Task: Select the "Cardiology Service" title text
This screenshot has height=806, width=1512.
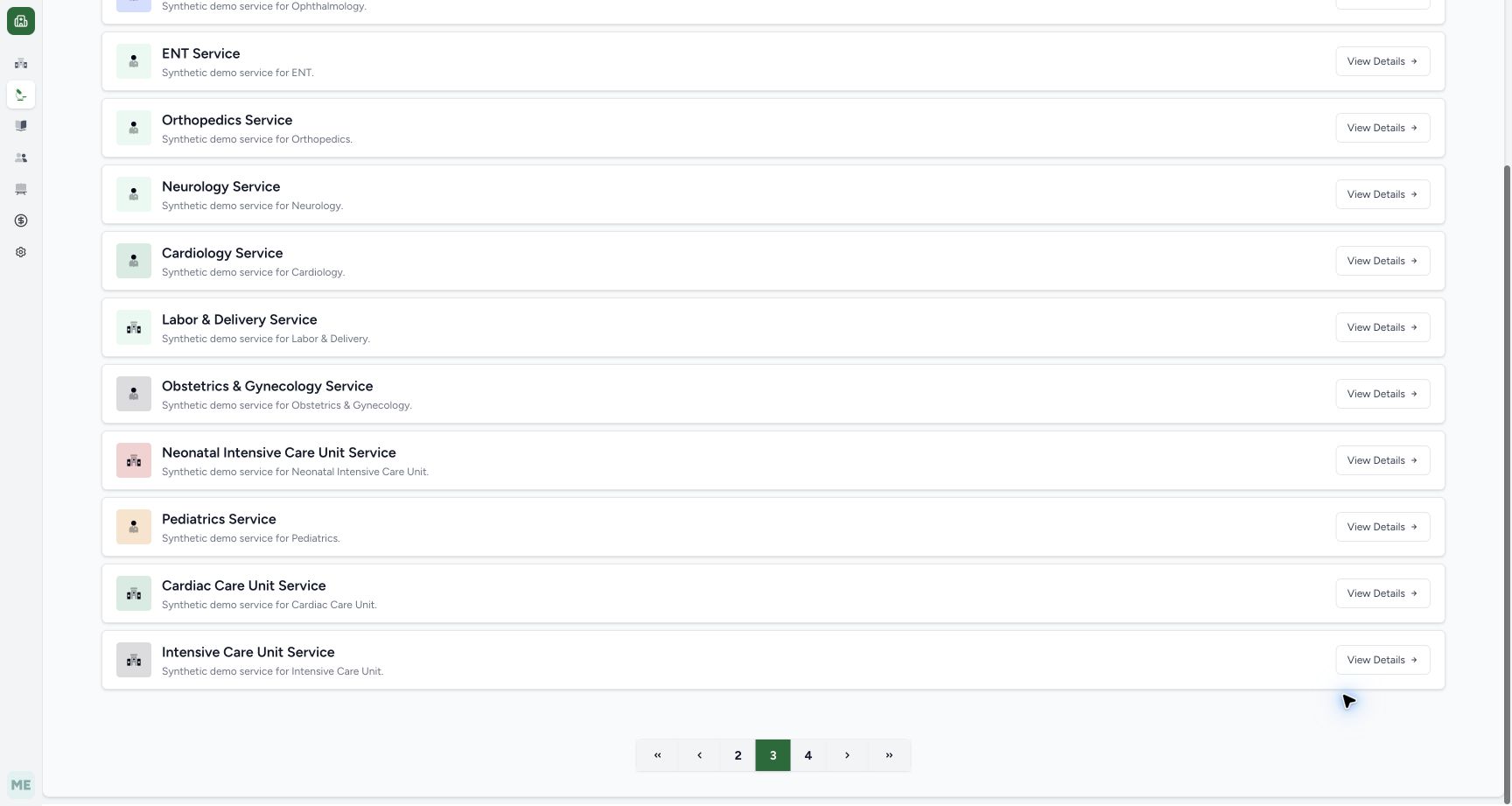Action: click(222, 253)
